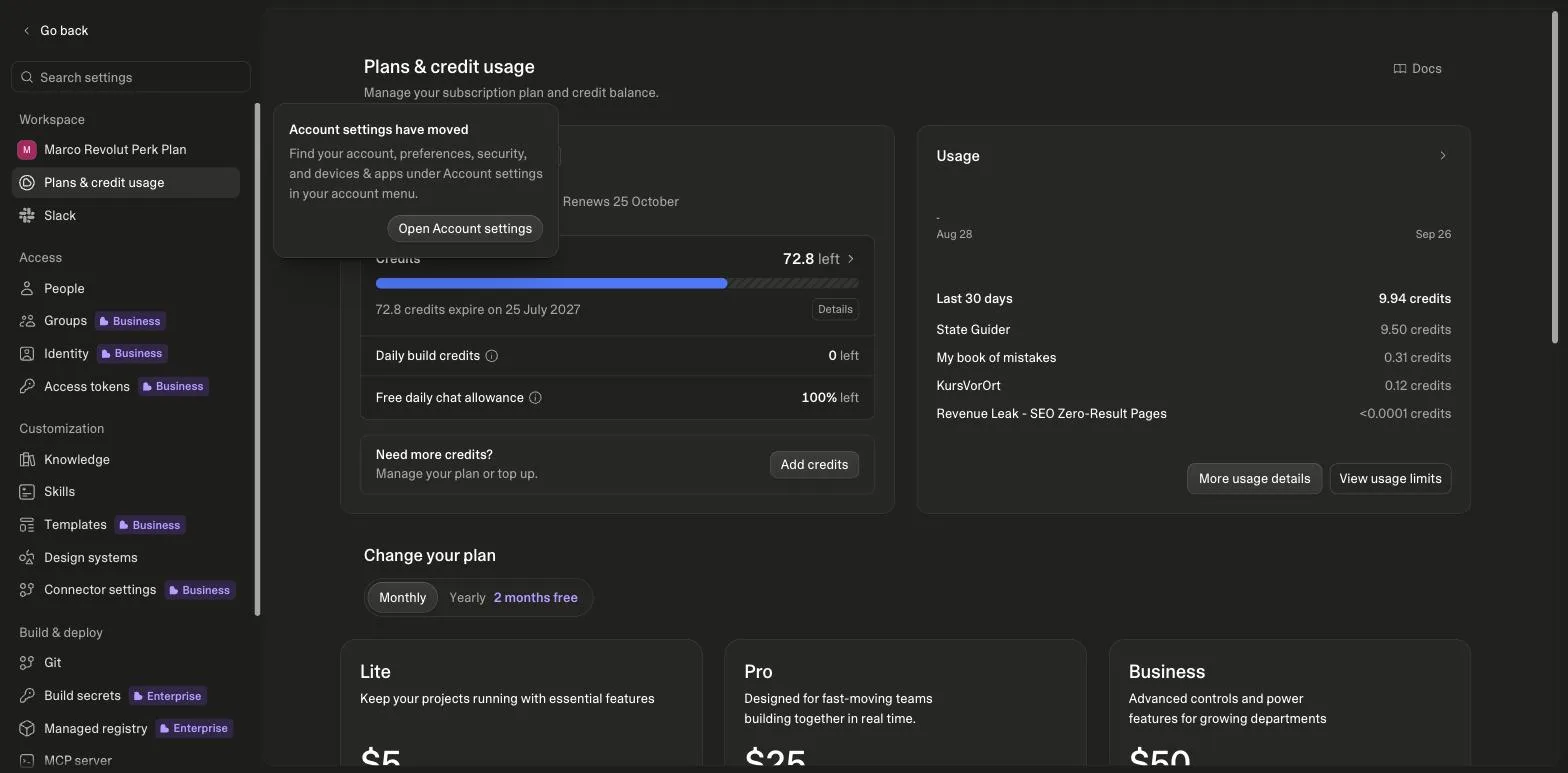Select Yearly billing option

[467, 598]
